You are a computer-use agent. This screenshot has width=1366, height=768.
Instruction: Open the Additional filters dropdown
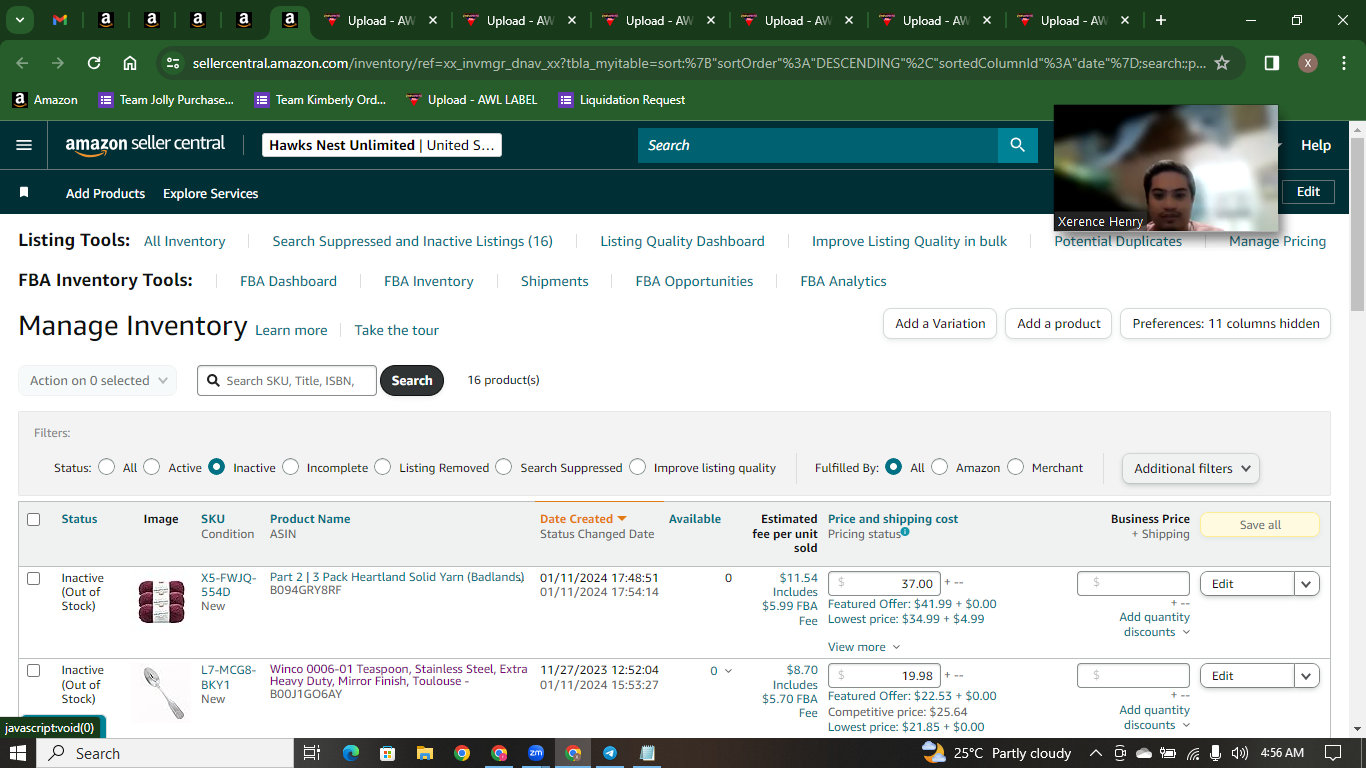click(x=1191, y=468)
